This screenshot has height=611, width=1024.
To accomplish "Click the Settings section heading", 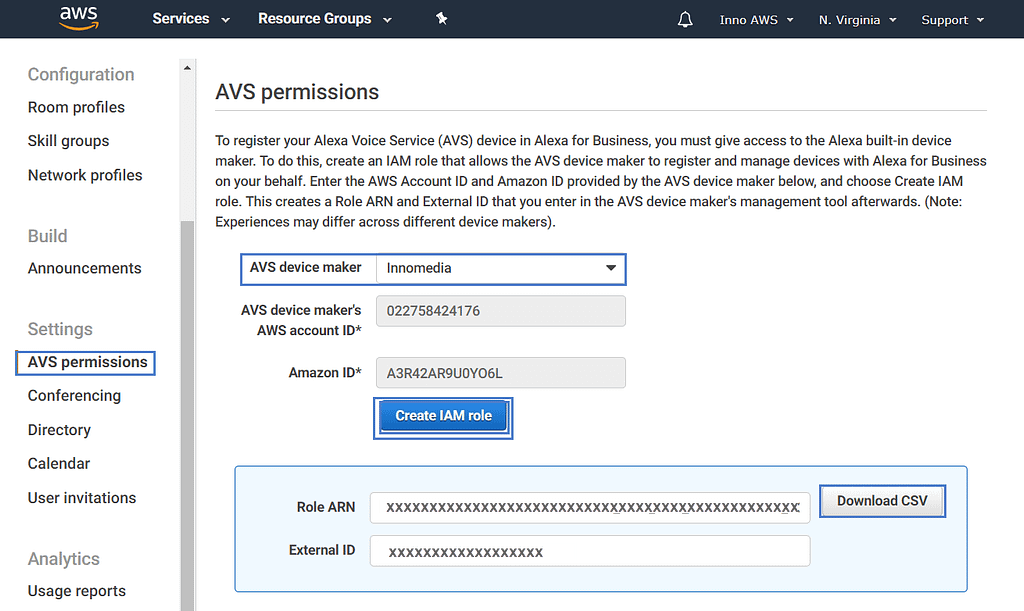I will (60, 329).
